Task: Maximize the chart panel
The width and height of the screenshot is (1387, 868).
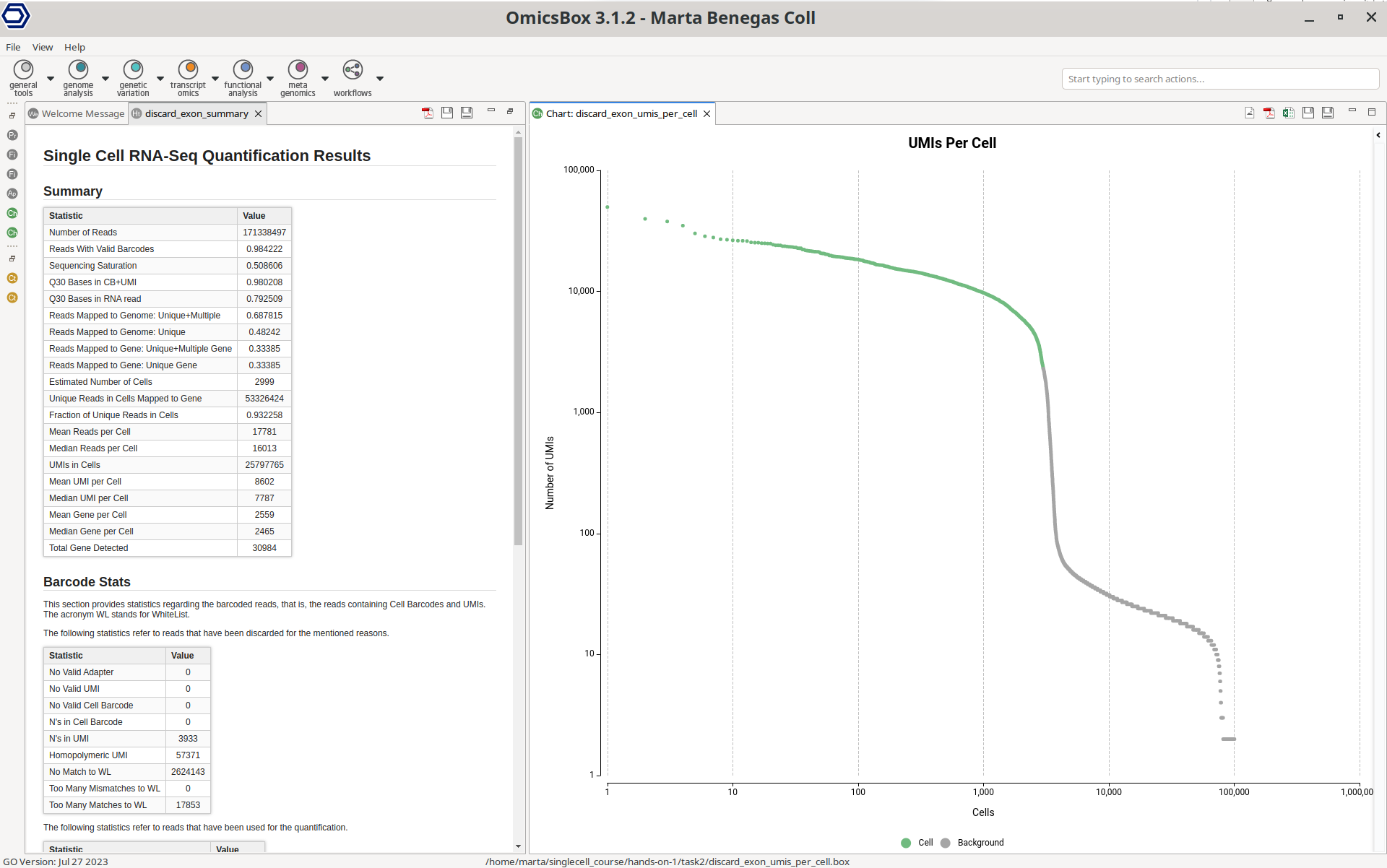Action: (x=1372, y=112)
